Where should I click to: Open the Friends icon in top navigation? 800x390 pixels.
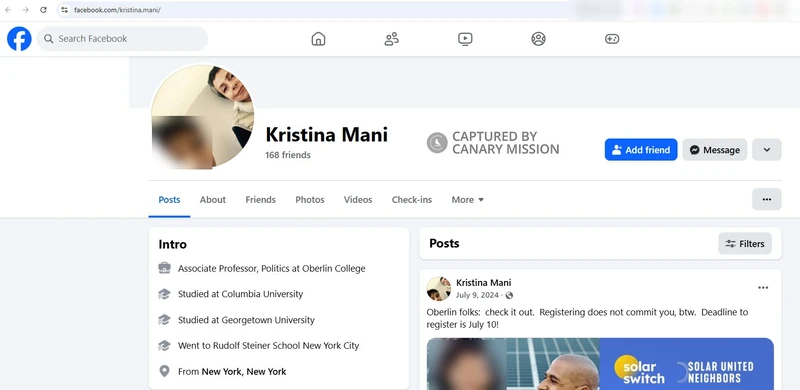pos(392,39)
